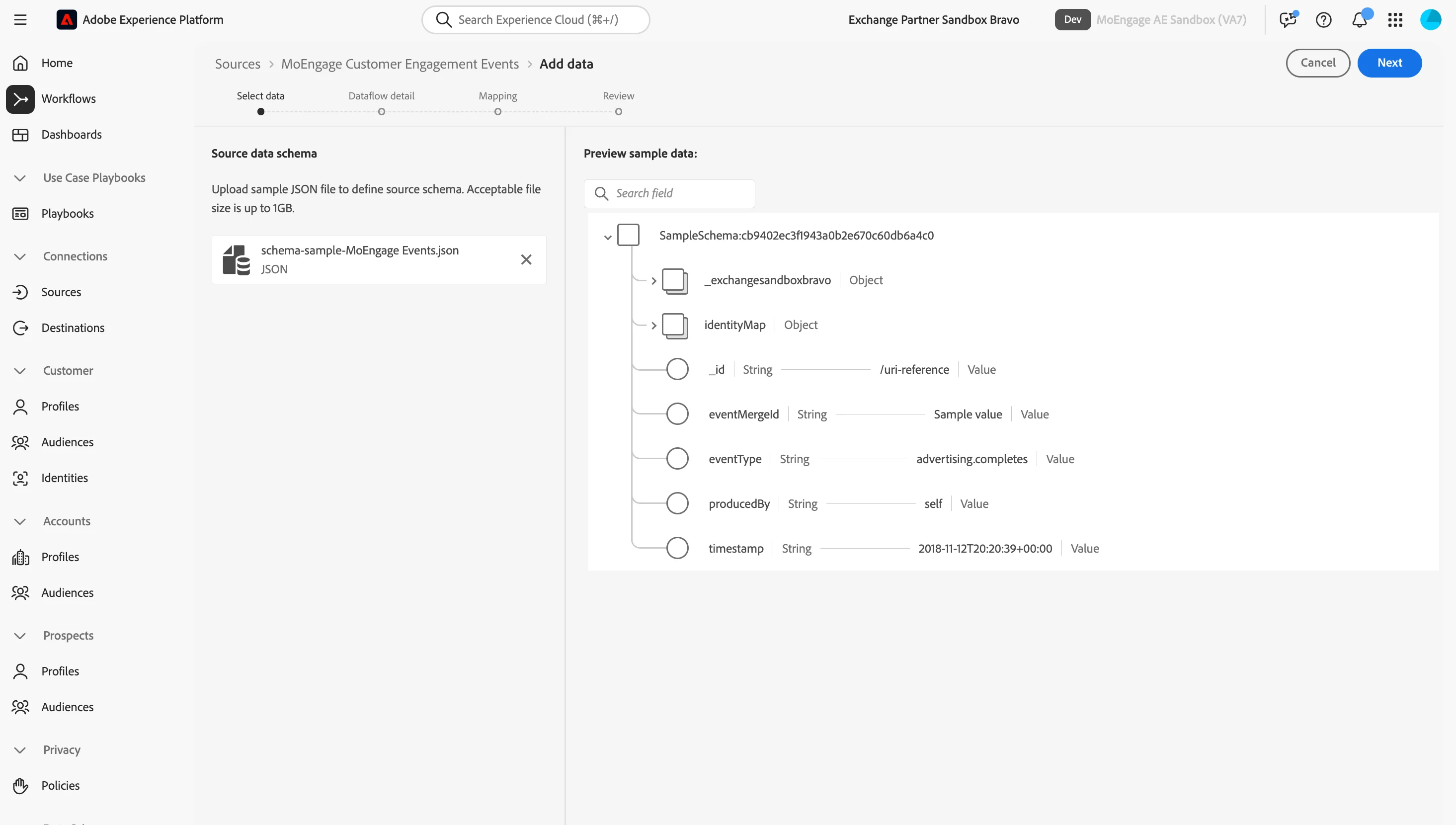Click the schema-sample-MoEngage Events.json filename
The image size is (1456, 825).
pos(360,250)
